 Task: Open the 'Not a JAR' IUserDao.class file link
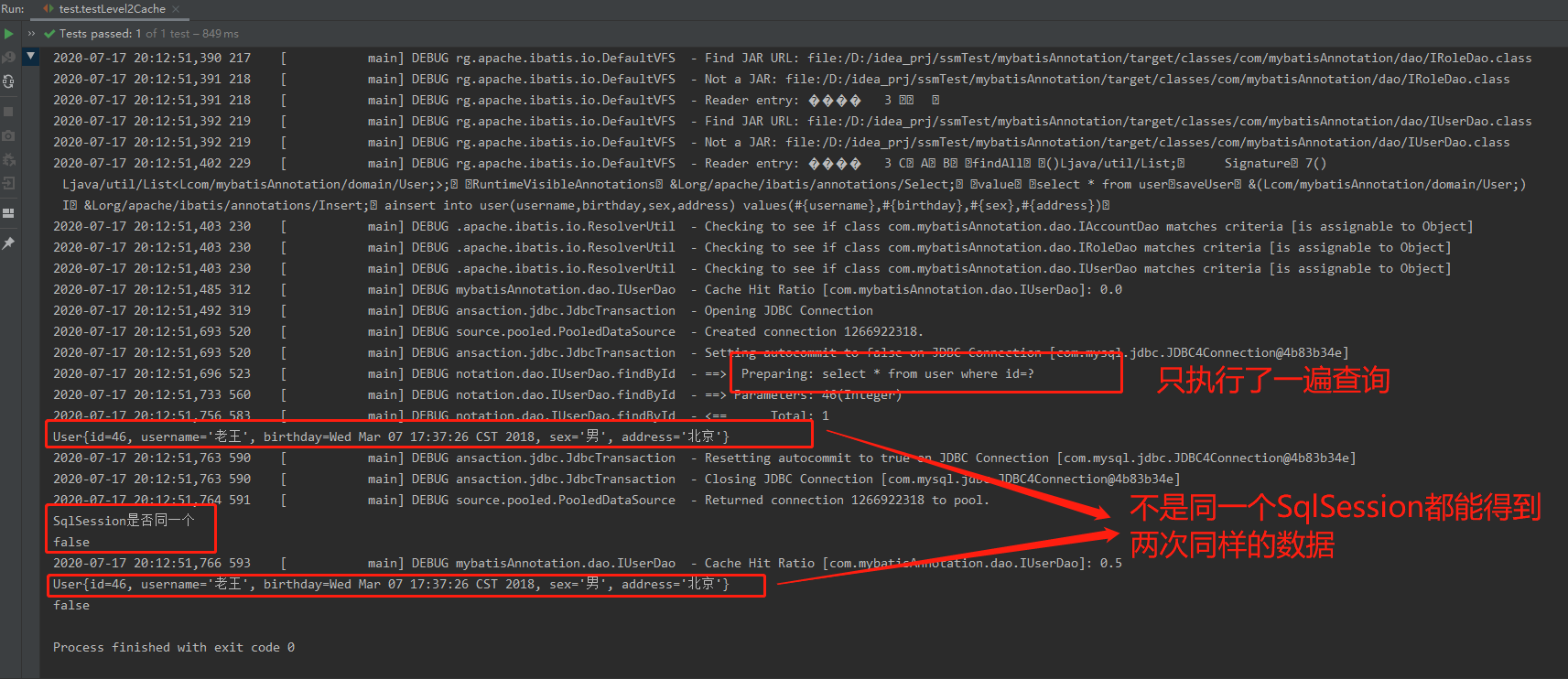point(1148,142)
